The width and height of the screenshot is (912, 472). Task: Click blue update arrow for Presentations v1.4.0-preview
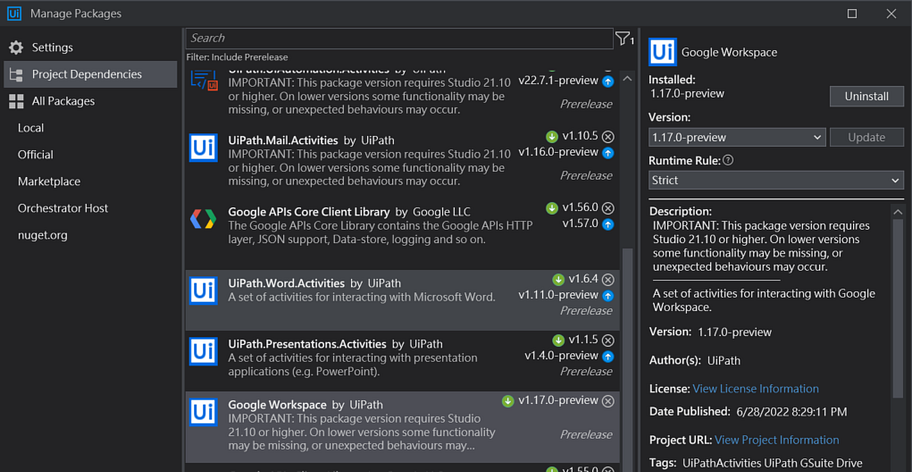tap(608, 356)
